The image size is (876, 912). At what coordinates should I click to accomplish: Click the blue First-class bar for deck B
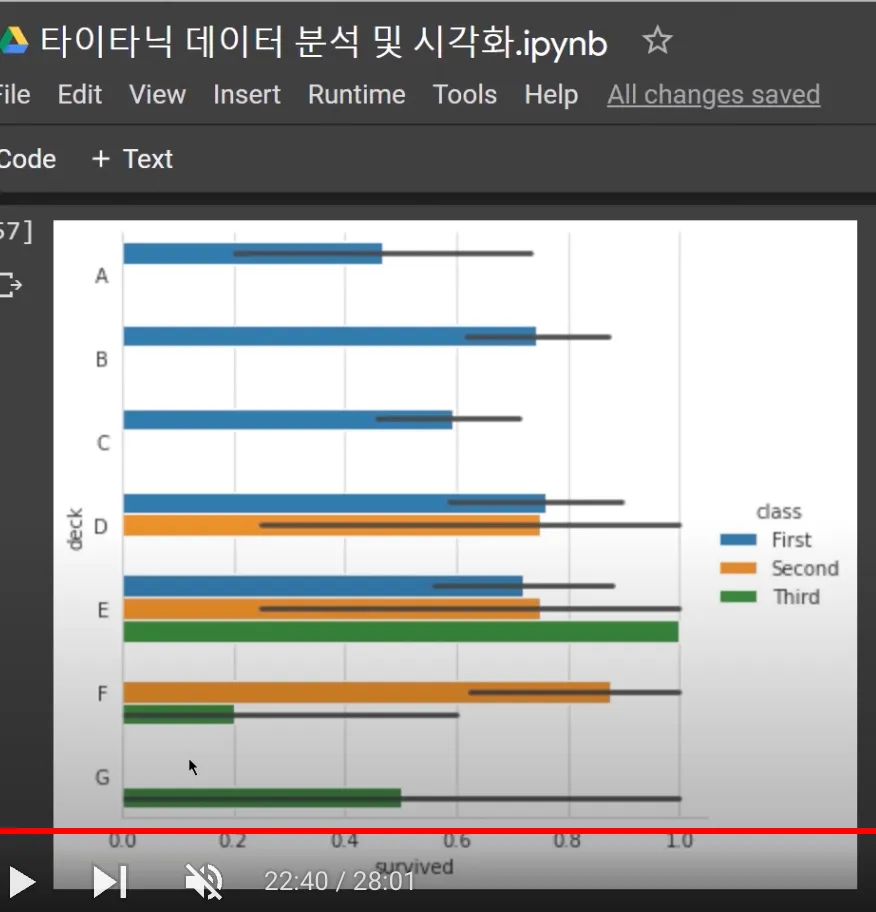[329, 336]
